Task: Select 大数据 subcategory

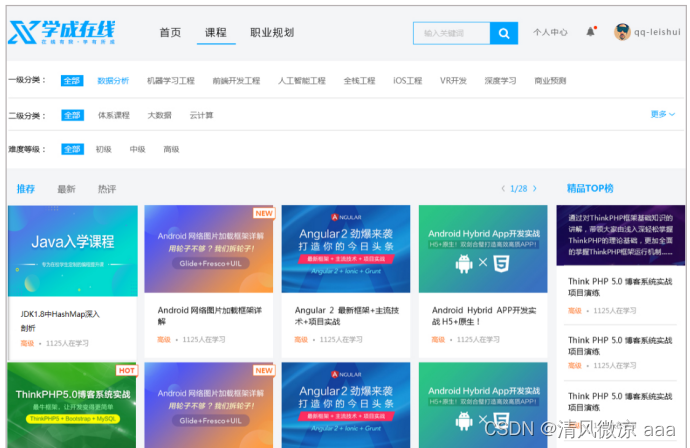Action: tap(159, 115)
